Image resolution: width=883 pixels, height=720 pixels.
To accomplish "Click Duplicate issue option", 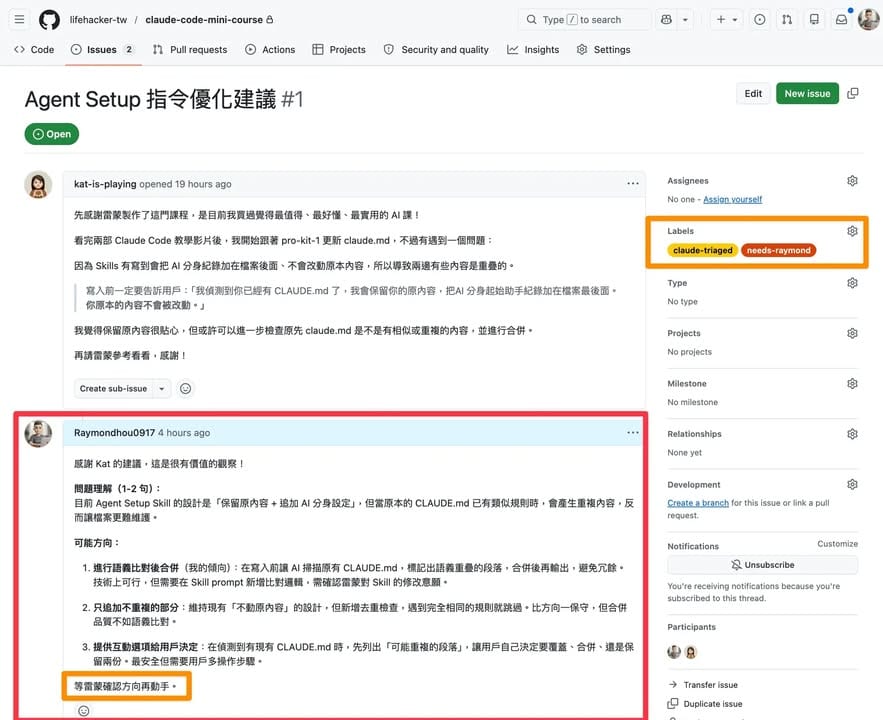I will (x=706, y=704).
